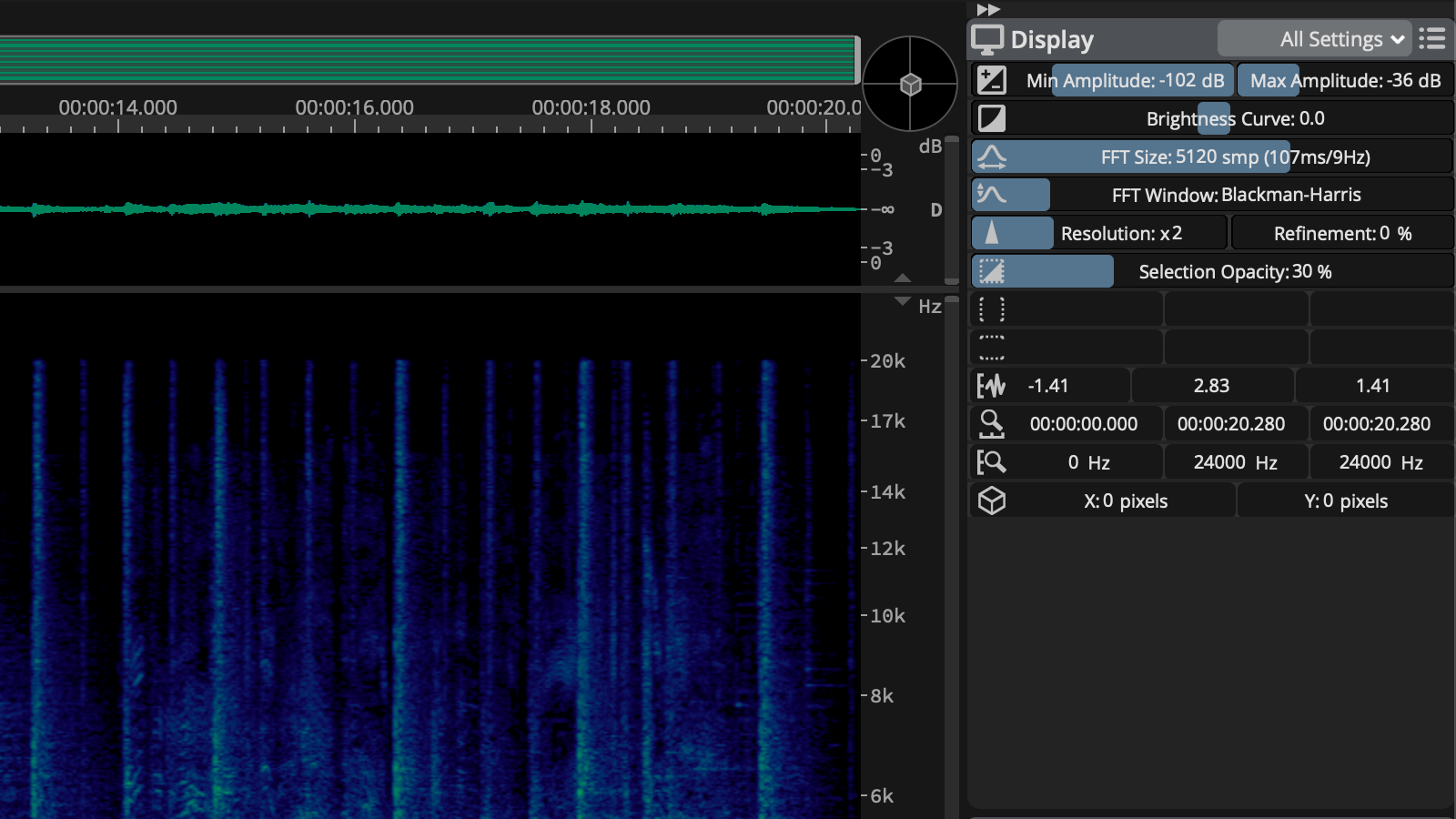Click the FFT Window shape icon
The image size is (1456, 819).
[991, 195]
